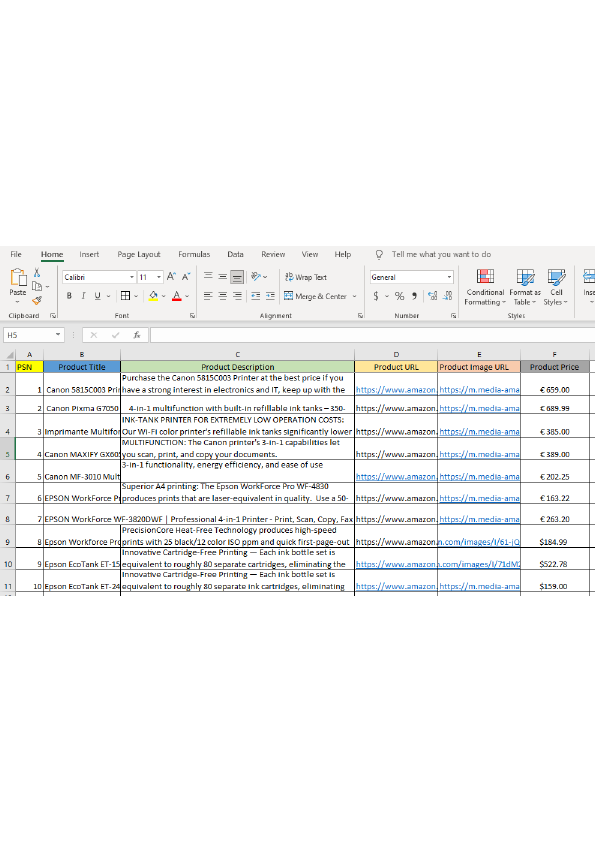Click the Paste clipboard icon

pos(18,277)
